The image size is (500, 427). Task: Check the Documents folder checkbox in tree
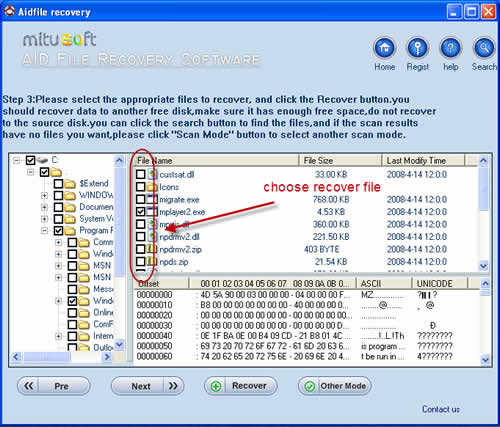[58, 207]
